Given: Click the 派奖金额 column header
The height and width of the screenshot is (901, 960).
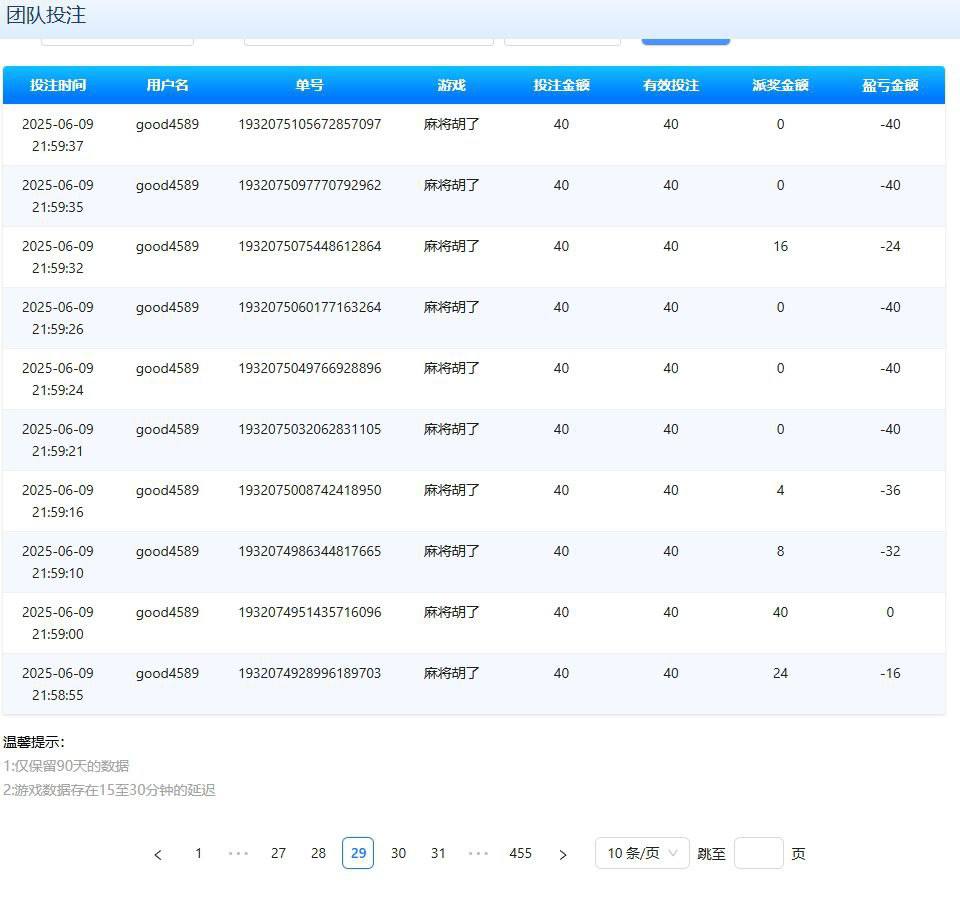Looking at the screenshot, I should click(780, 85).
